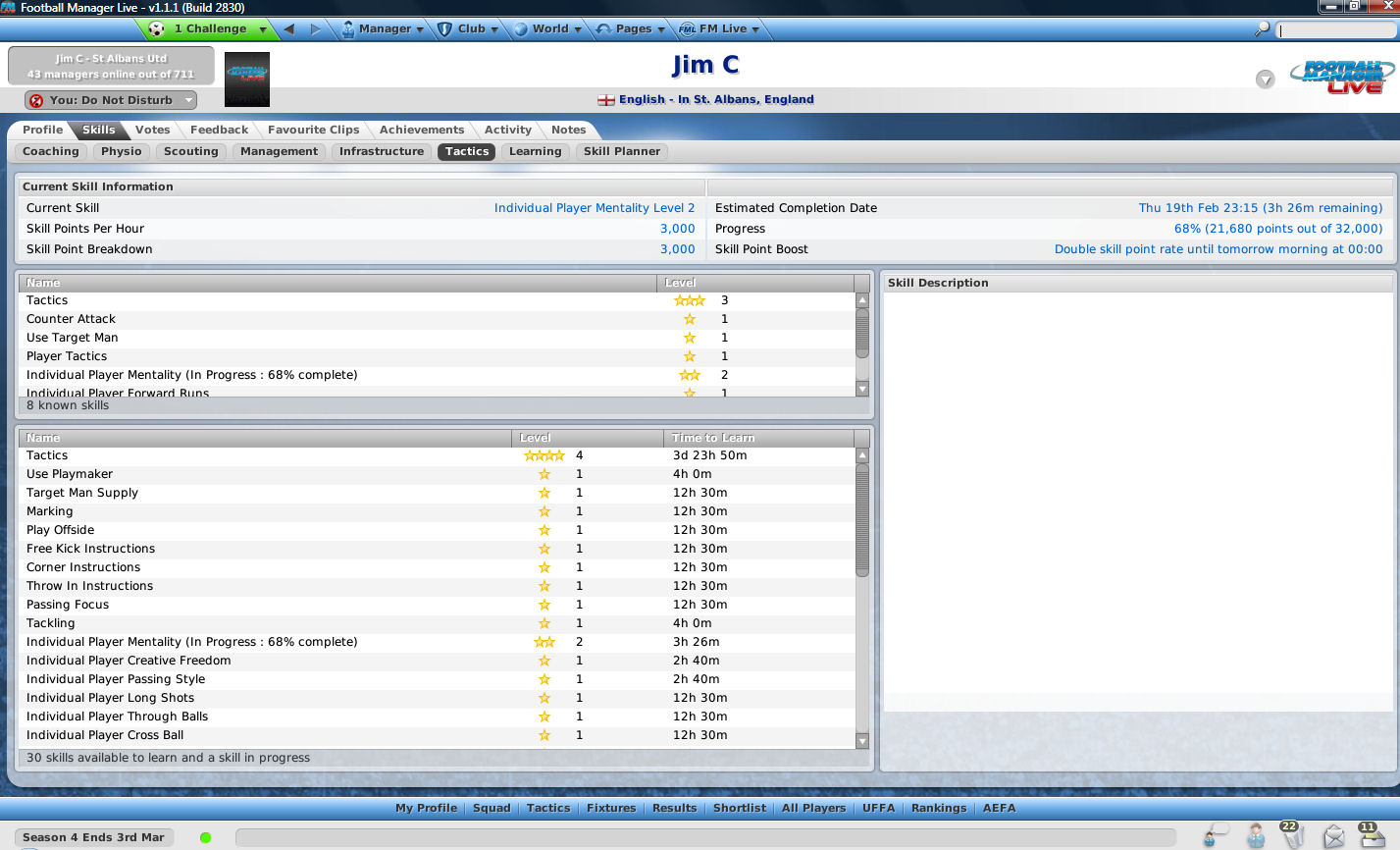Open the Manager menu
This screenshot has height=850, width=1400.
point(383,28)
